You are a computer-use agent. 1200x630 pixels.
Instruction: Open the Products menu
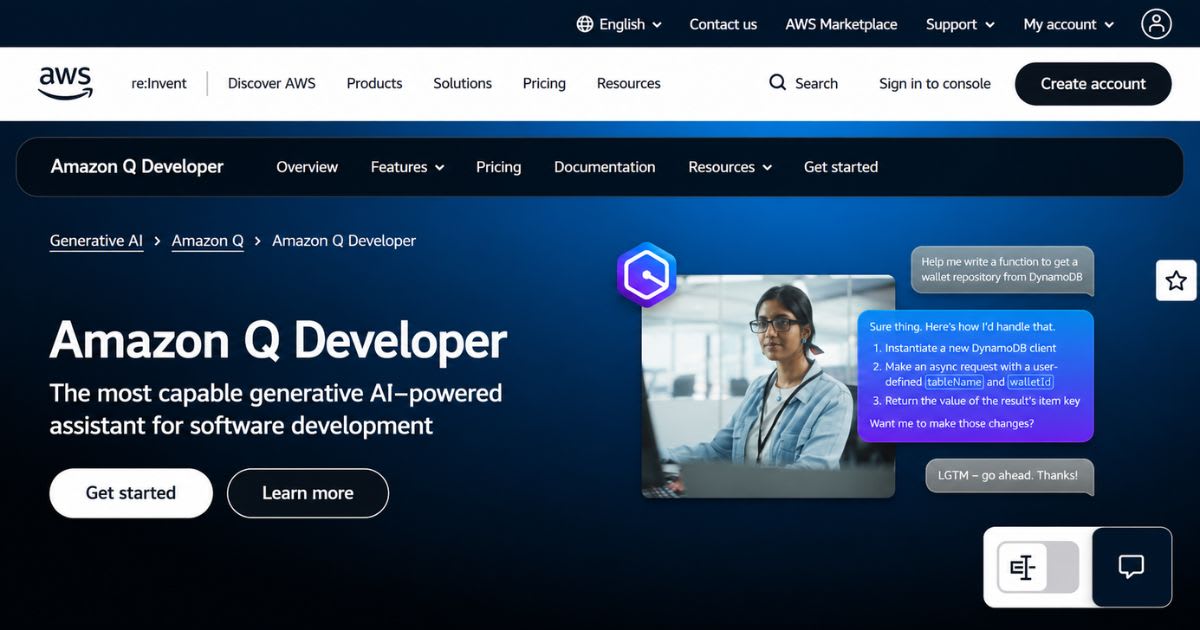(374, 83)
